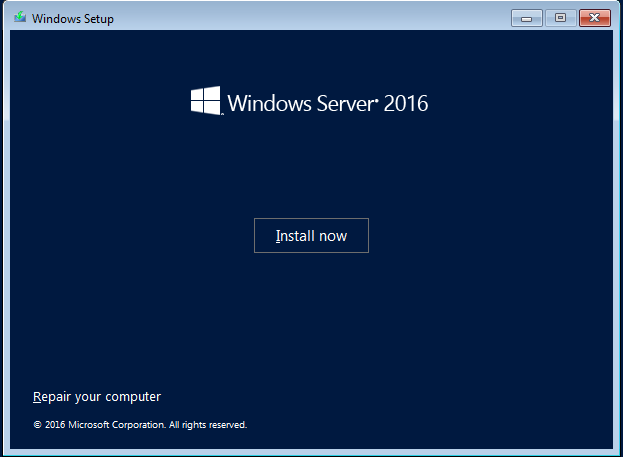Click the Install now button

(x=311, y=235)
